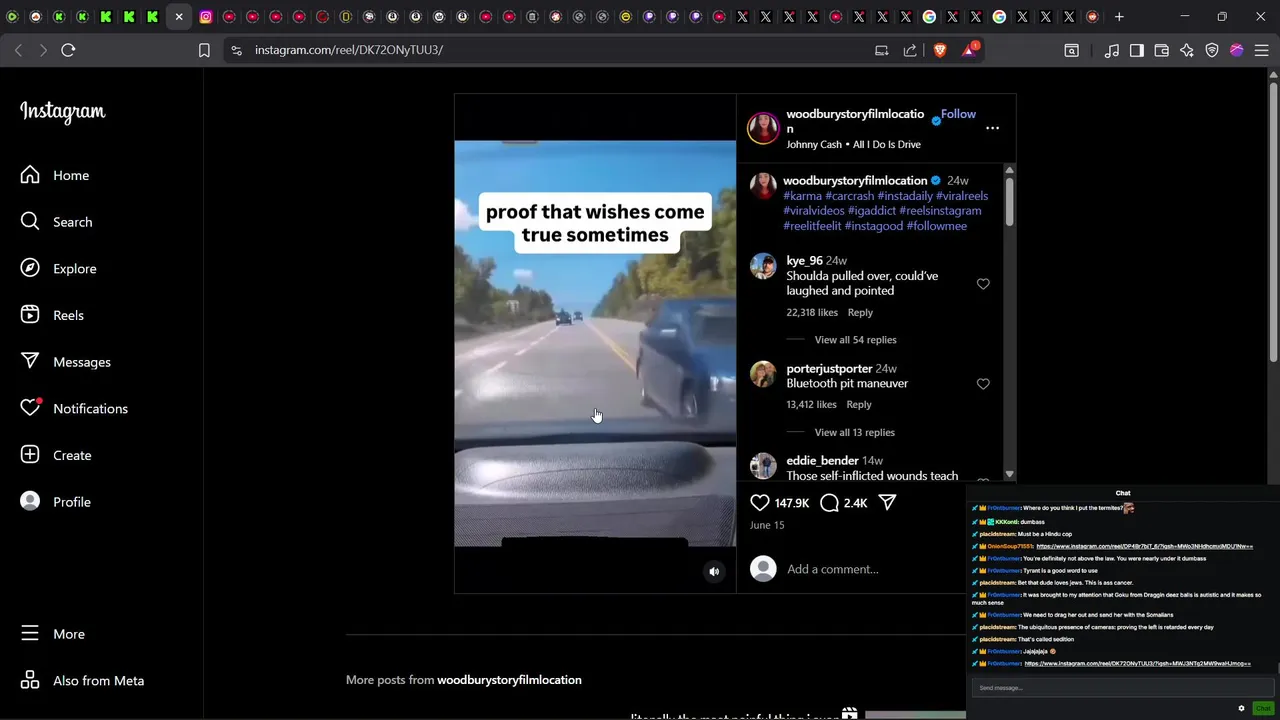Close the active browser tab
Image resolution: width=1280 pixels, height=720 pixels.
(179, 17)
